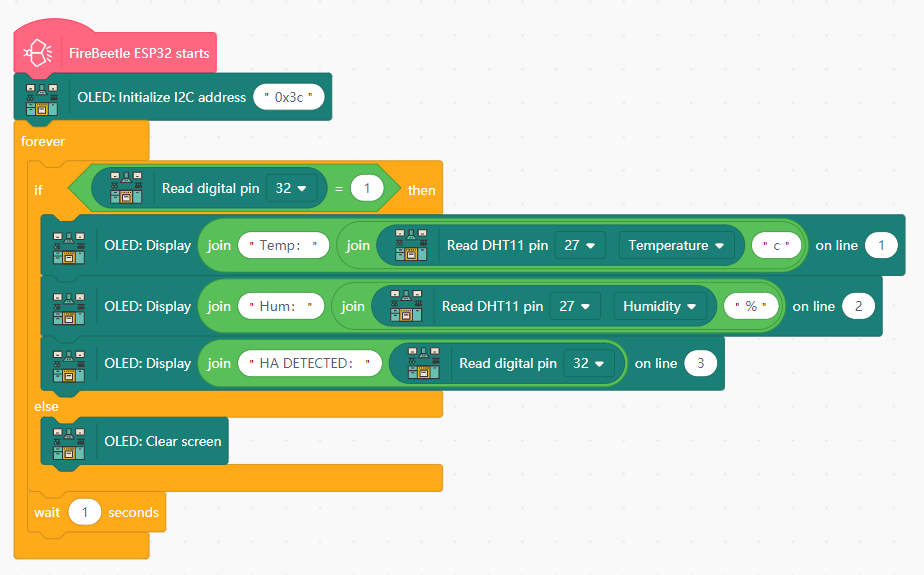
Task: Click icon of Read digital pin block in if condition
Action: coord(125,188)
